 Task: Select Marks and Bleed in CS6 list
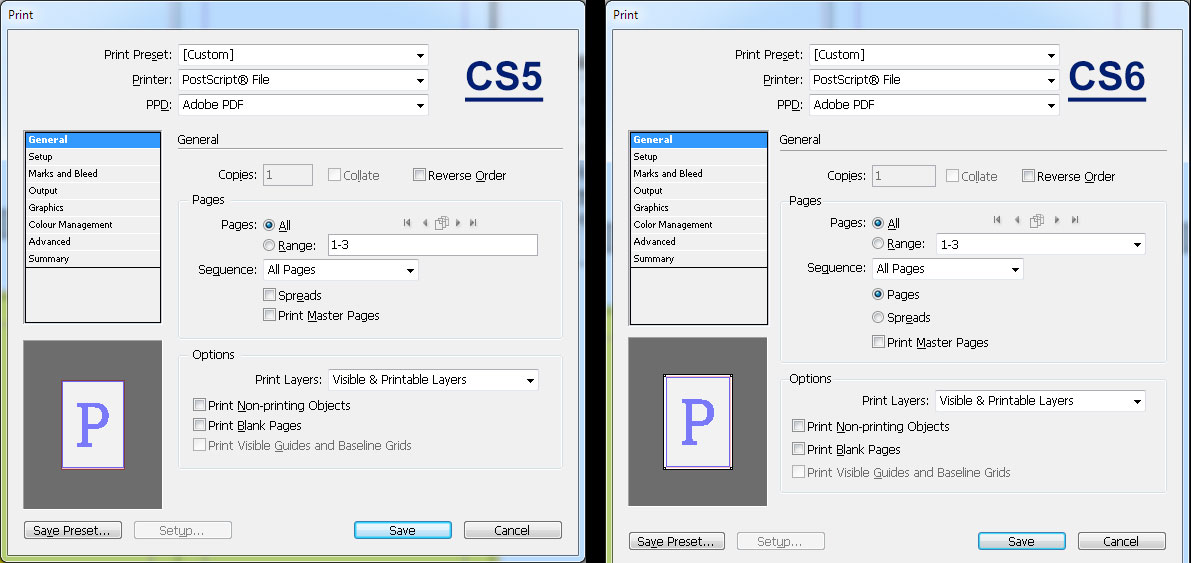click(697, 173)
